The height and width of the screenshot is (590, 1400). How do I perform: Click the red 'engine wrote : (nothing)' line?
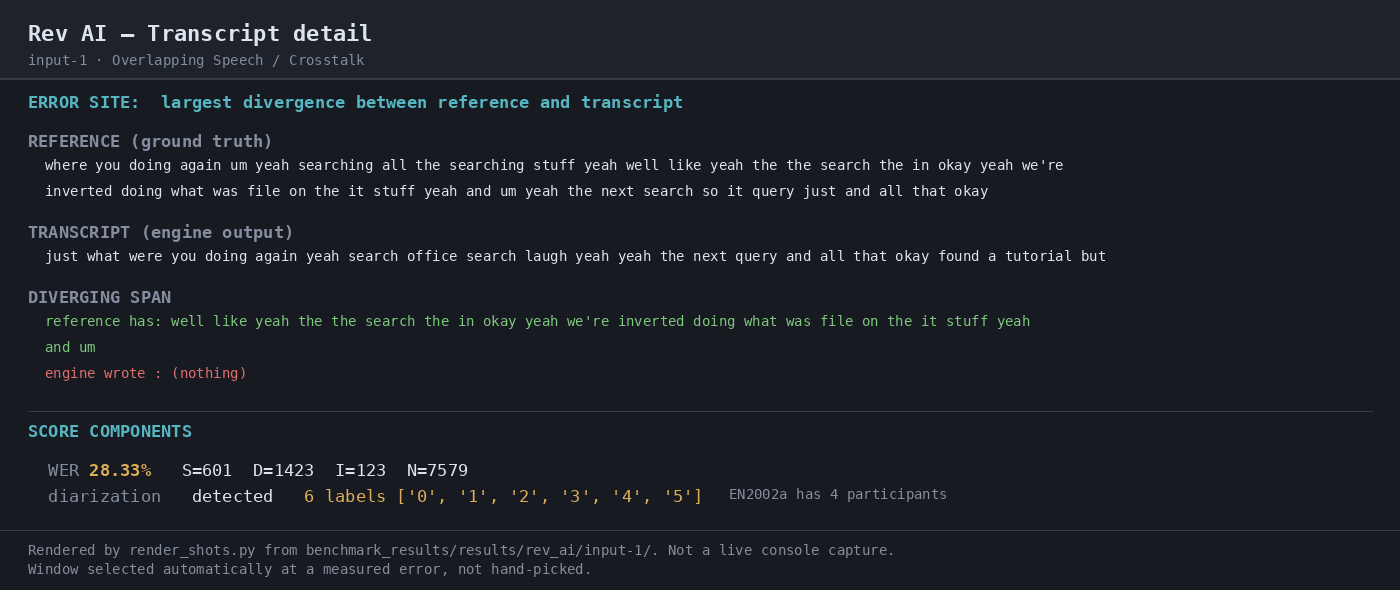[x=146, y=374]
